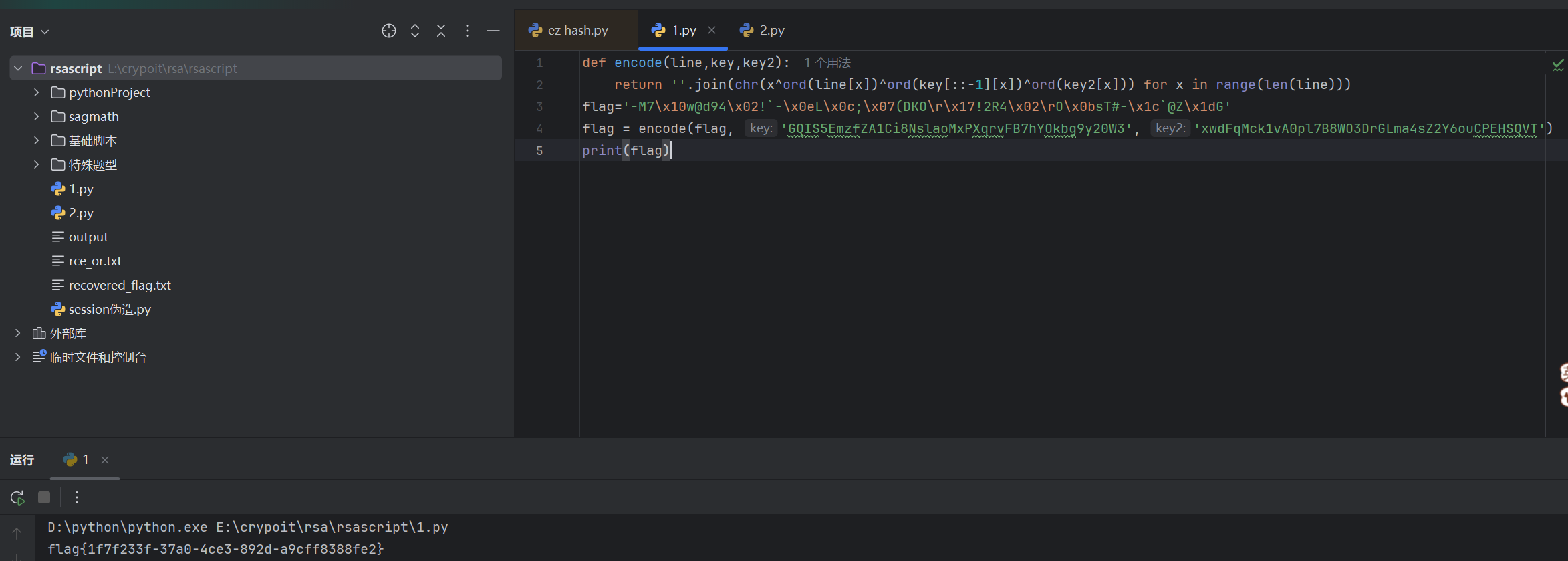
Task: Open the output file in tree
Action: [x=88, y=237]
